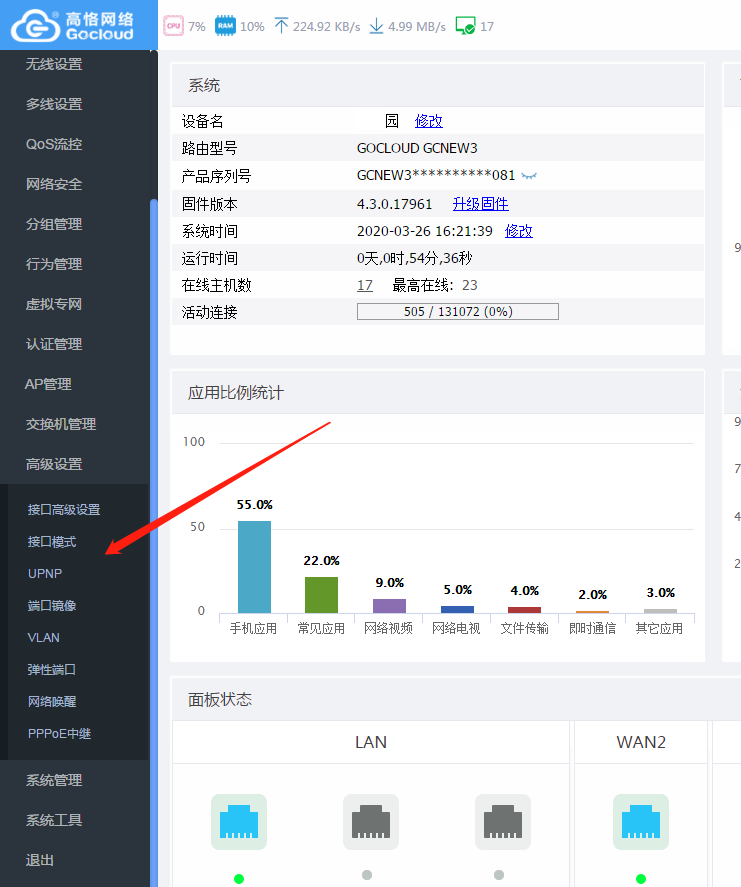Screen dimensions: 741x887
Task: Click router model GOCLOUD GCNEW3 text
Action: [417, 148]
